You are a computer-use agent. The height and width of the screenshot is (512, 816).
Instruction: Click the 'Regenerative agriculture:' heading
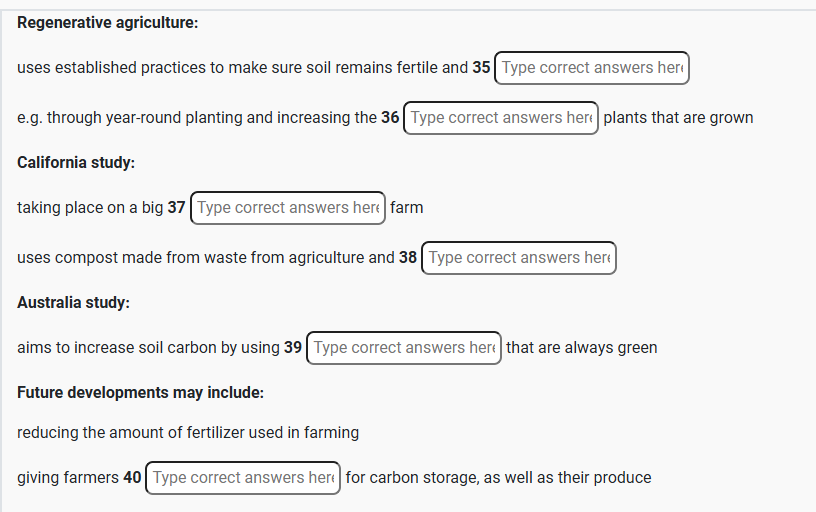point(108,23)
